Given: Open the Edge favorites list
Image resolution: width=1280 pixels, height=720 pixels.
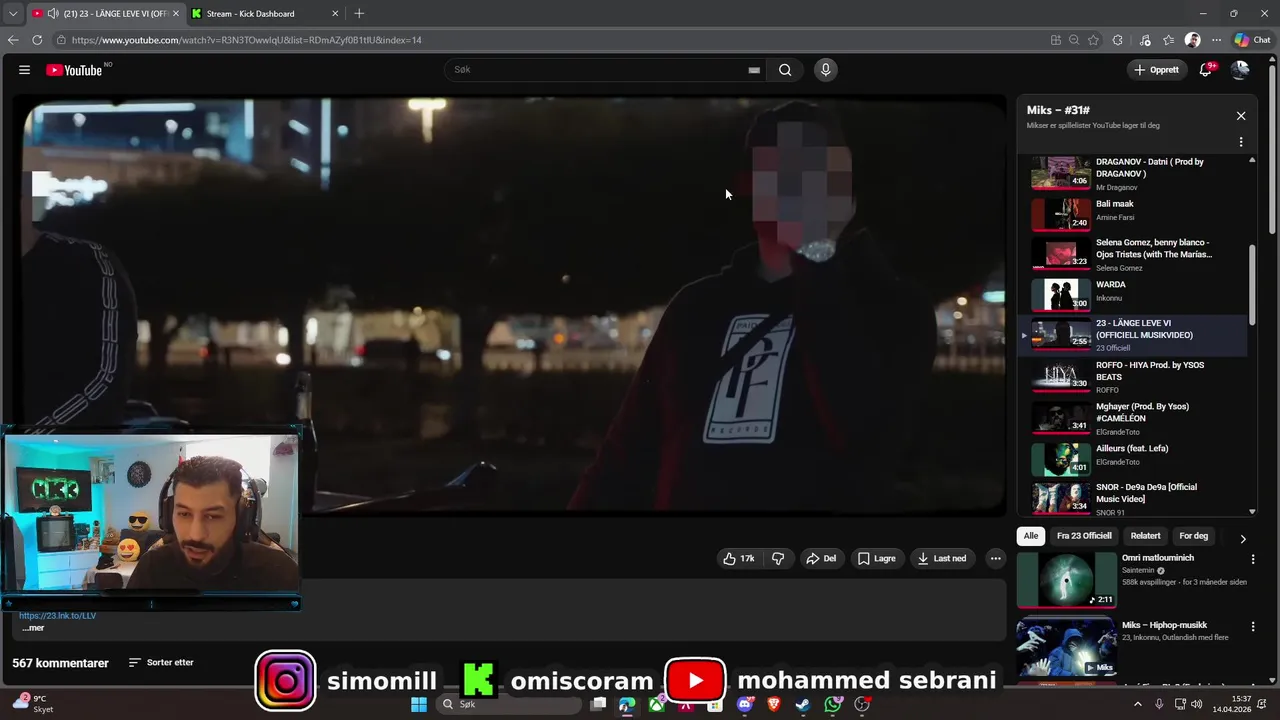Looking at the screenshot, I should [x=1168, y=40].
